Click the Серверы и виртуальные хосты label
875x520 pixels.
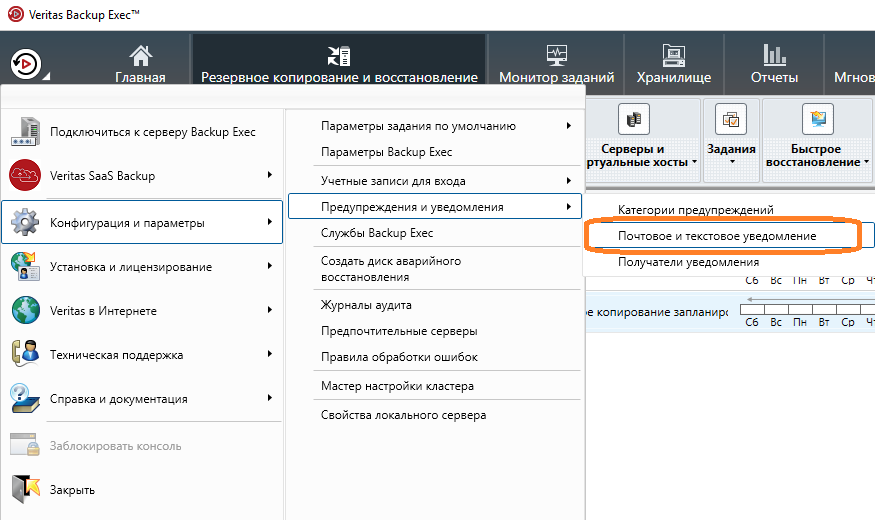click(636, 156)
